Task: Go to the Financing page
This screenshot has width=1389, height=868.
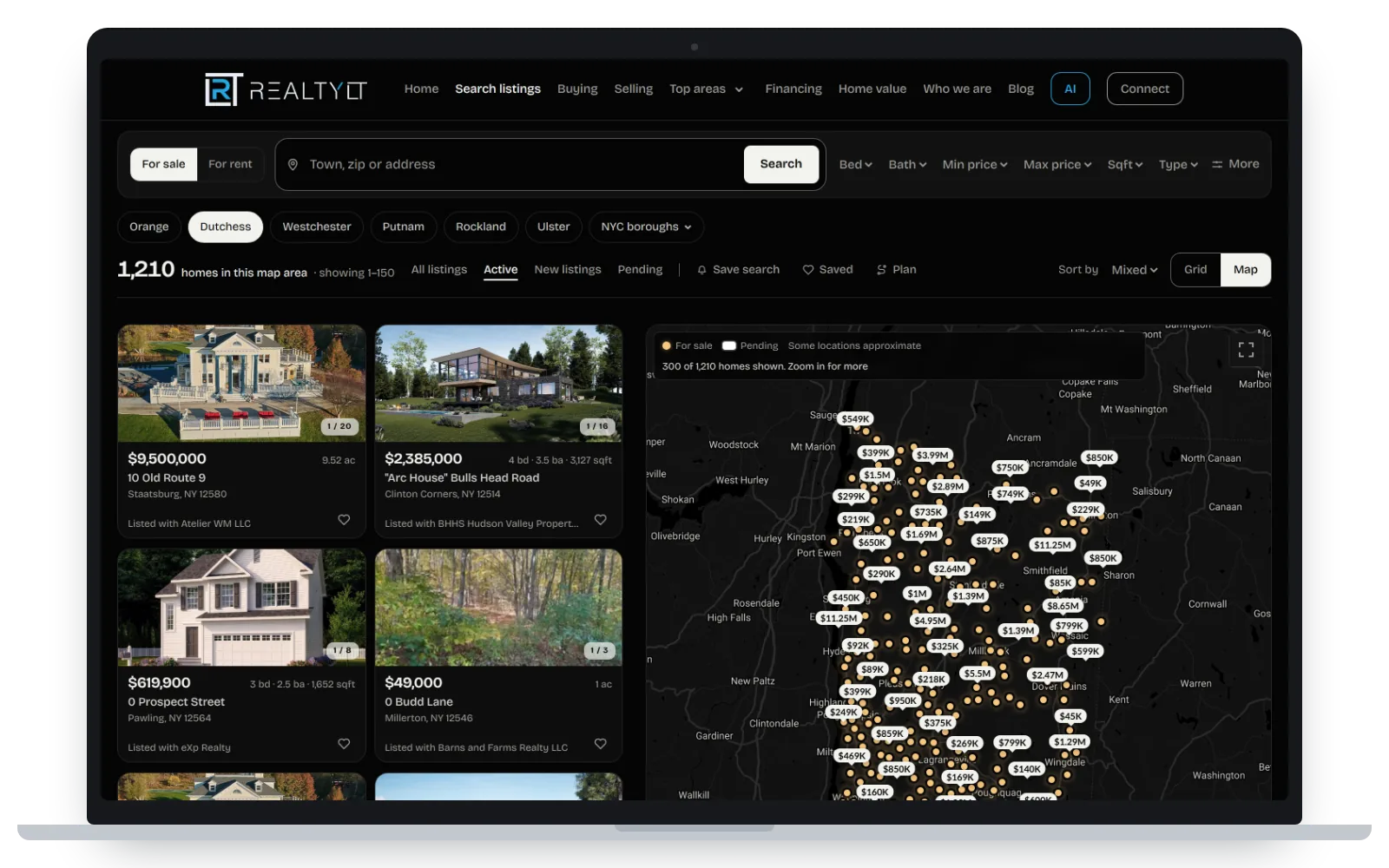Action: click(x=793, y=89)
